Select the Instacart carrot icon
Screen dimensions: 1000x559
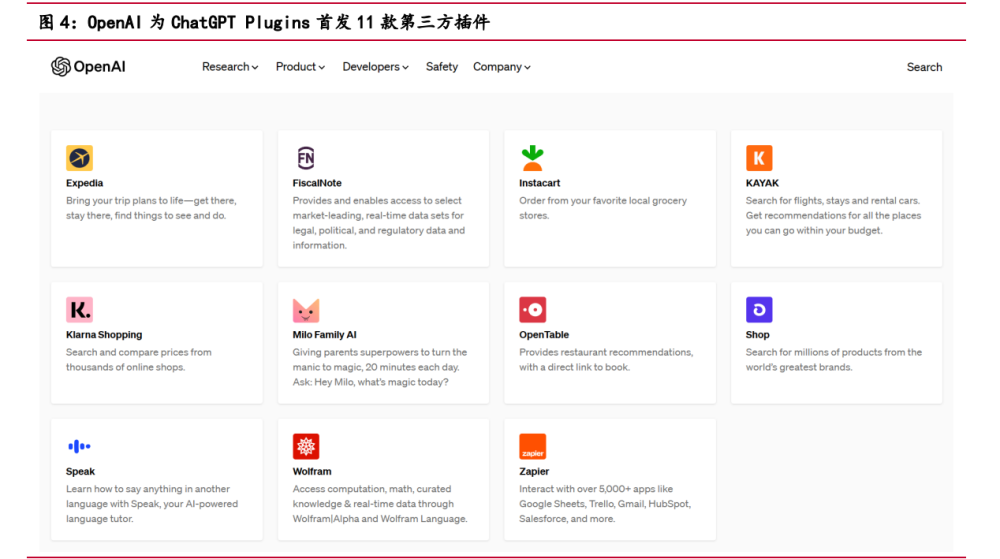click(x=533, y=157)
